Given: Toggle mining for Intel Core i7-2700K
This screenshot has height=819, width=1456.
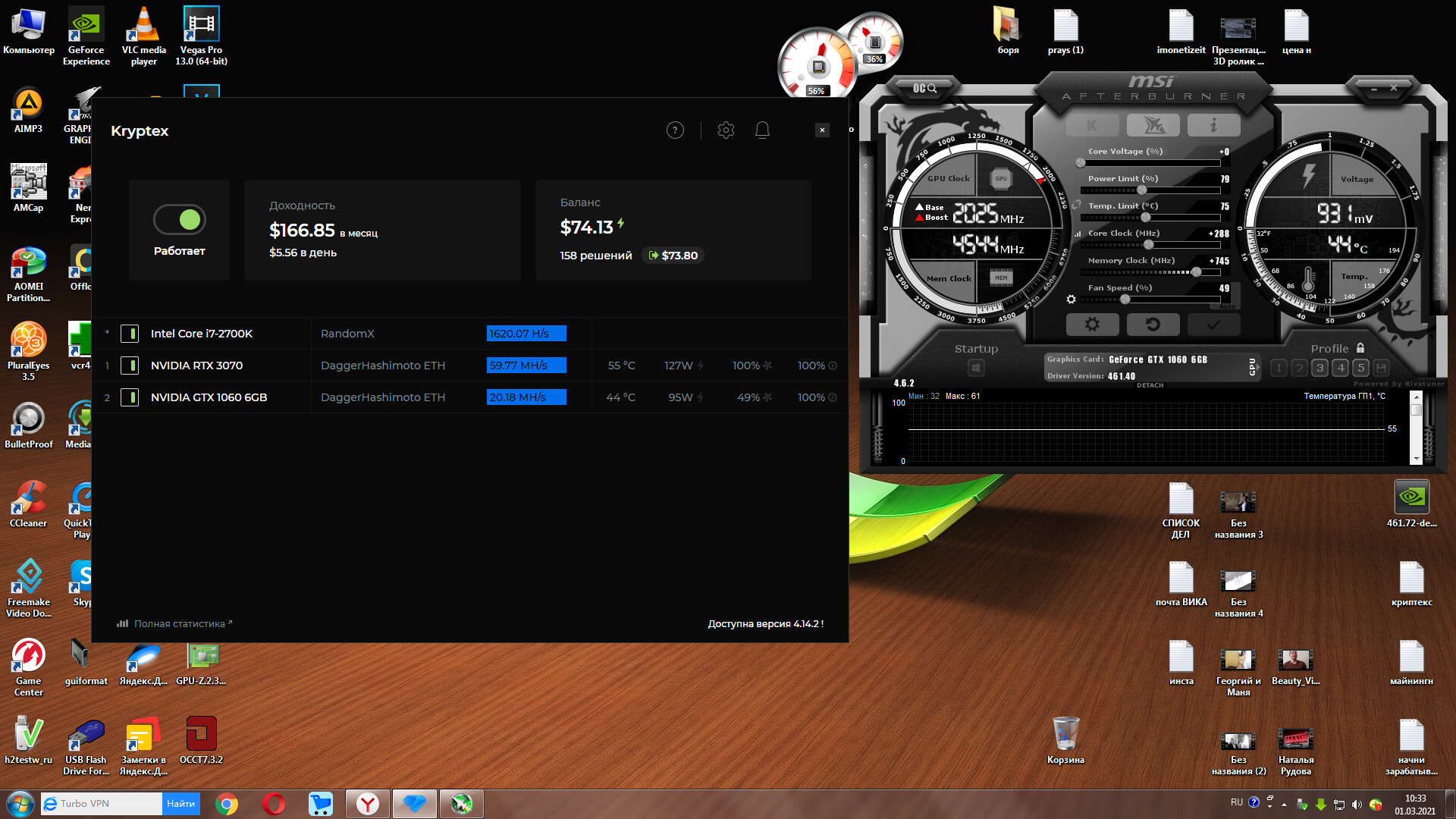Looking at the screenshot, I should pos(130,334).
